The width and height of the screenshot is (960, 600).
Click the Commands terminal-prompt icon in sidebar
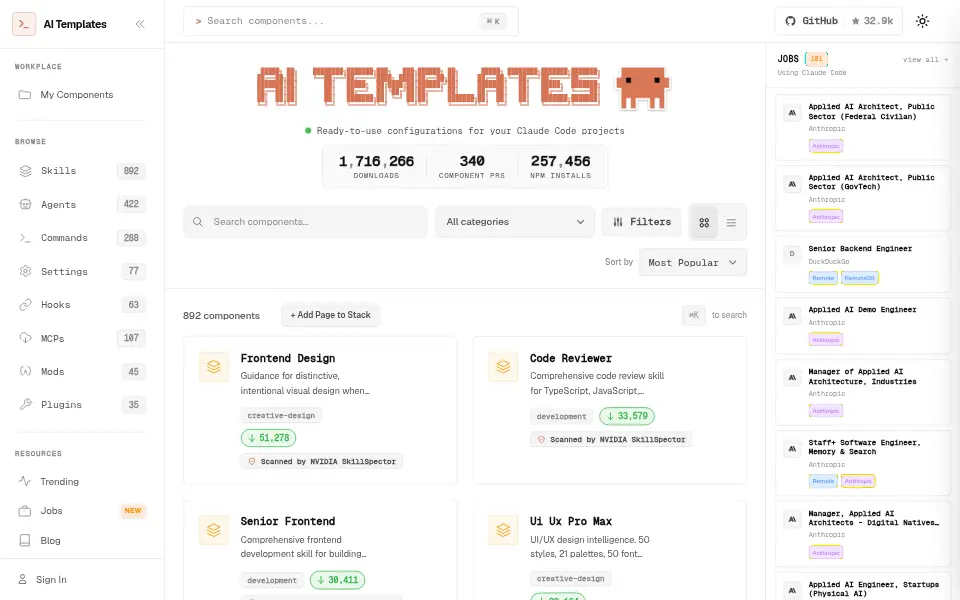tap(25, 238)
